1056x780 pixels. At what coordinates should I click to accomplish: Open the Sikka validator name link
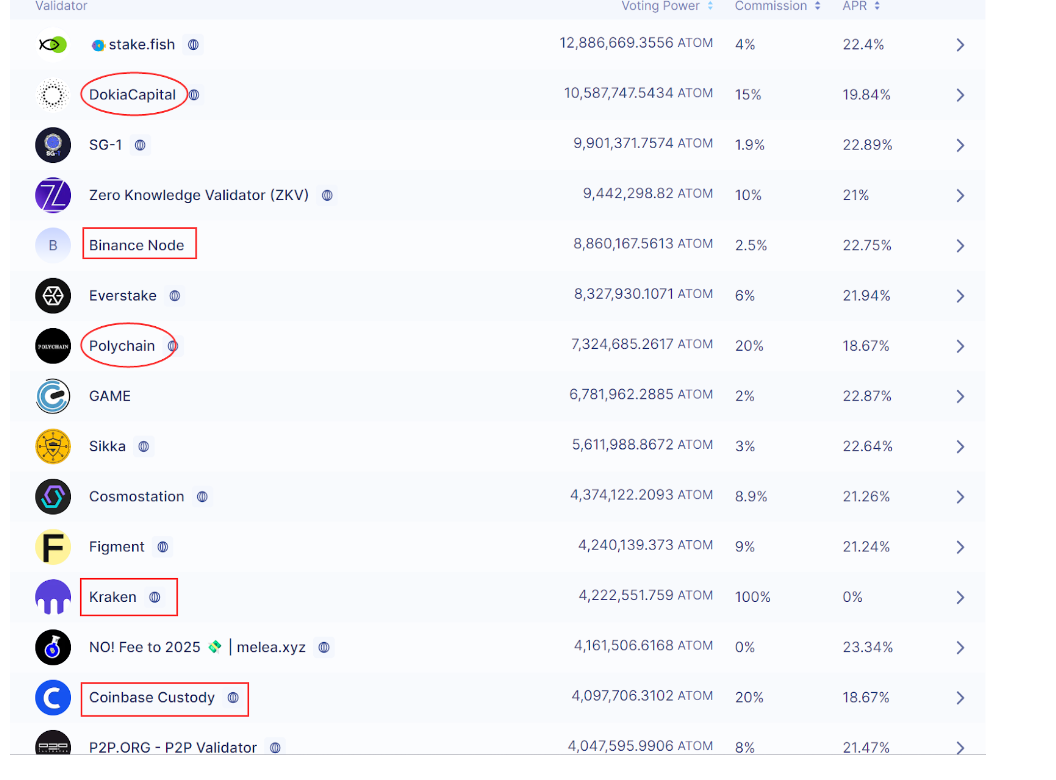[x=107, y=446]
